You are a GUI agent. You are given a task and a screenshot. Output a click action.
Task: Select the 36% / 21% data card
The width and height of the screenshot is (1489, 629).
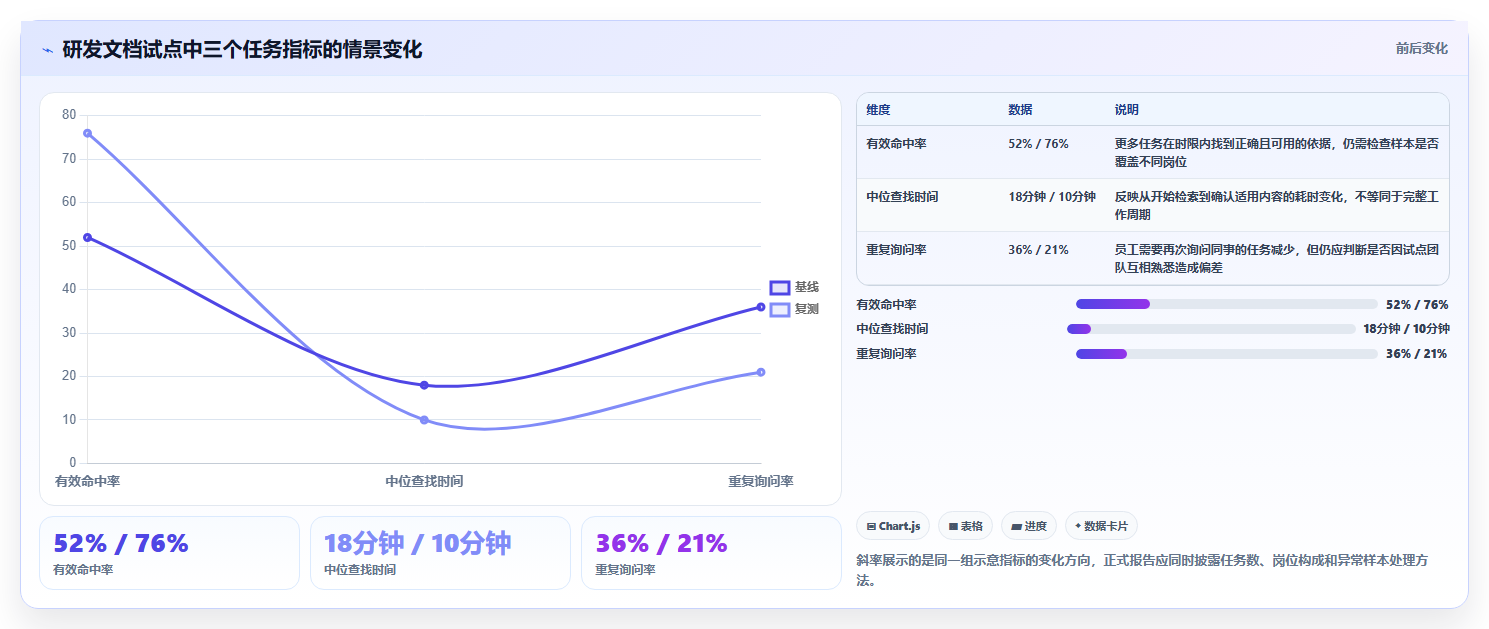711,553
